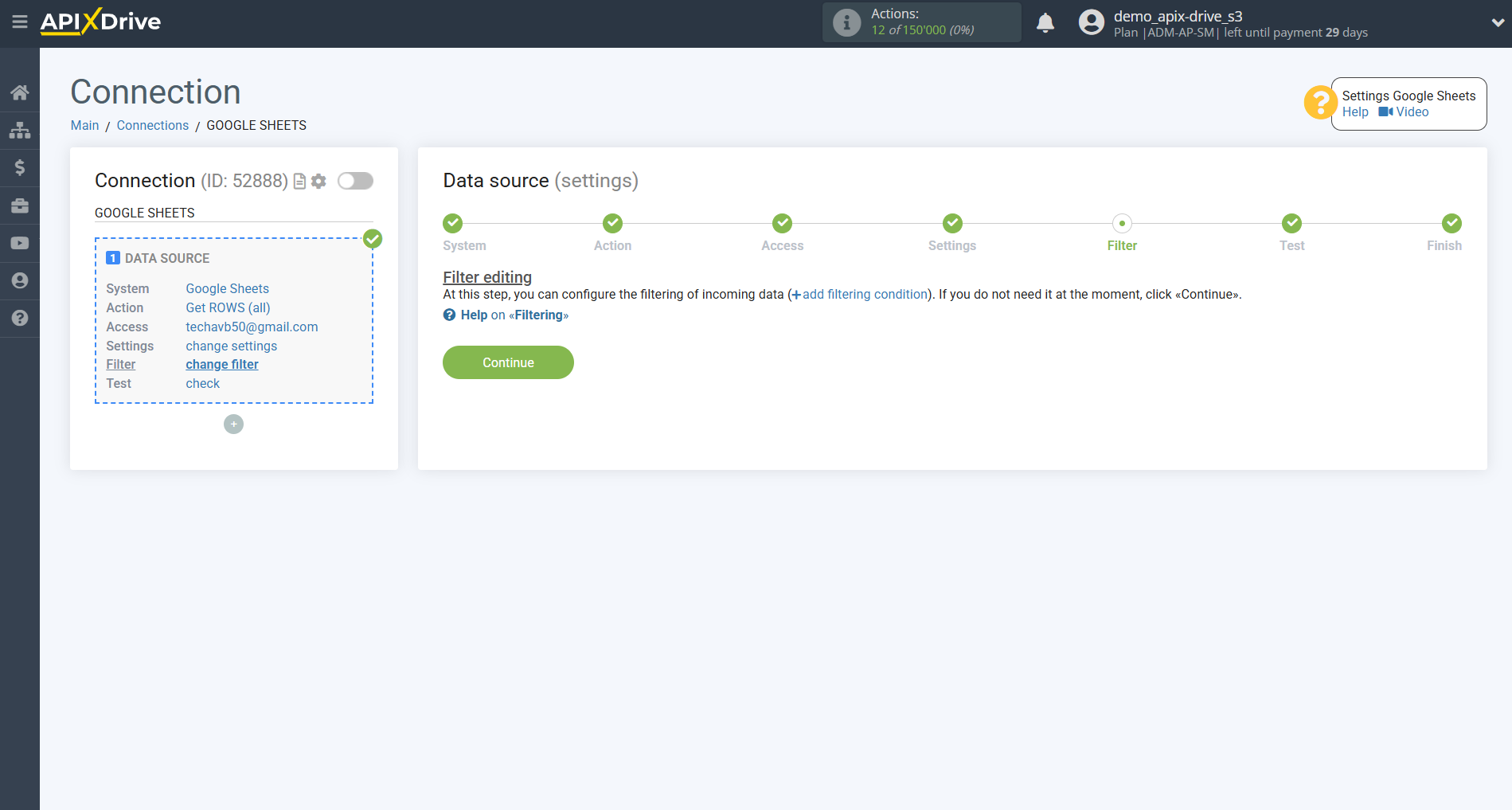Click the Actions usage info counter
Image resolution: width=1512 pixels, height=810 pixels.
[x=921, y=22]
